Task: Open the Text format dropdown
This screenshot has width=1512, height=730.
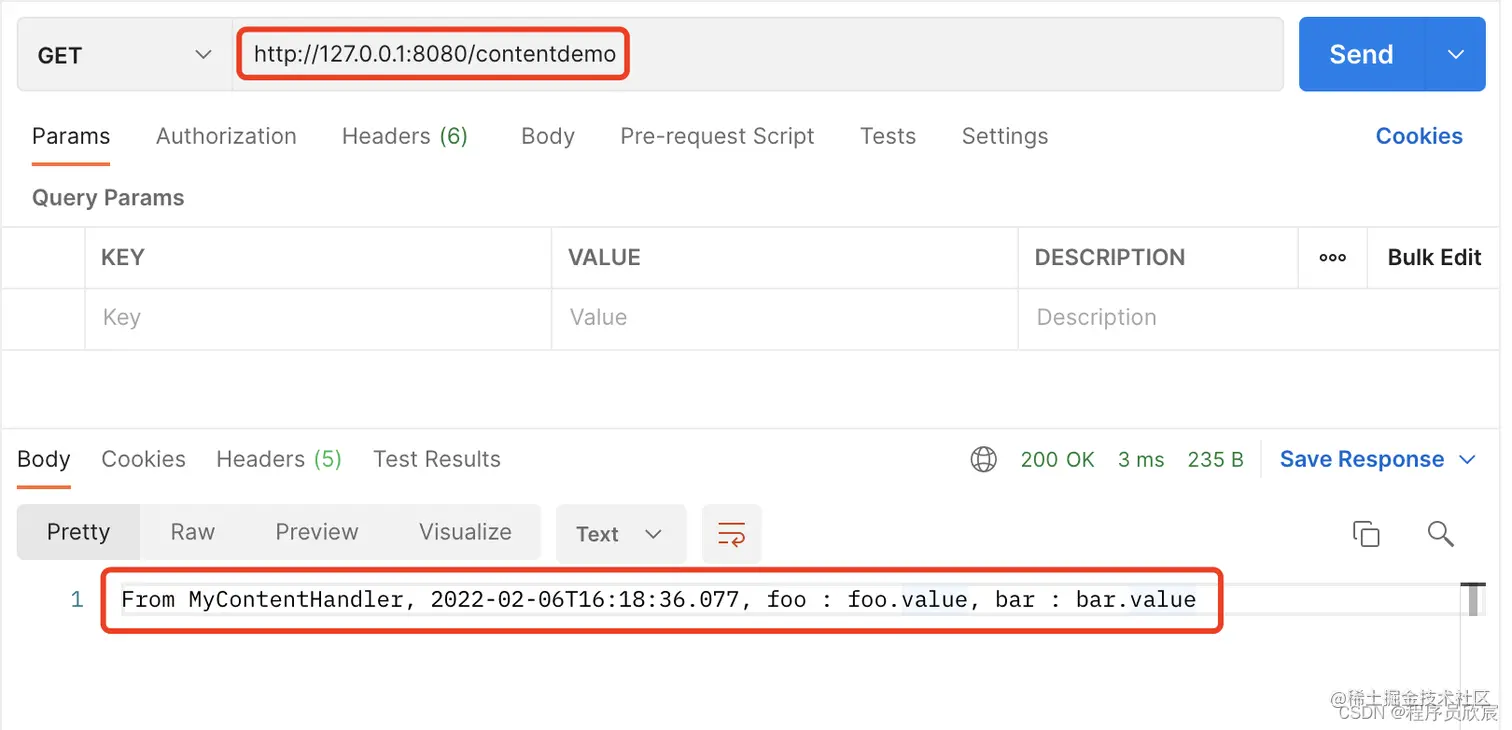Action: [x=620, y=534]
